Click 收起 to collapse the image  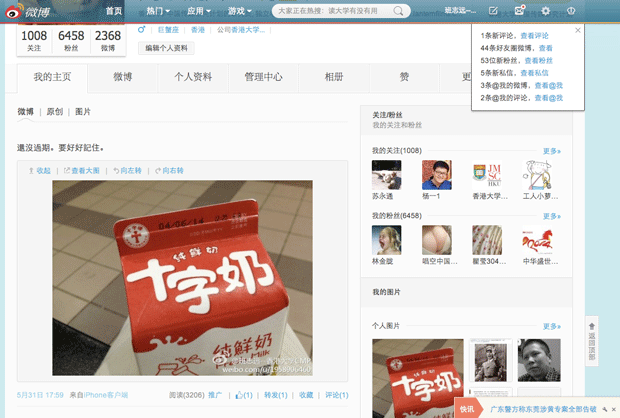pos(40,170)
